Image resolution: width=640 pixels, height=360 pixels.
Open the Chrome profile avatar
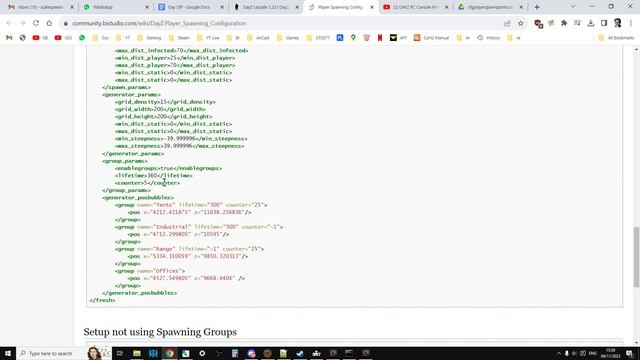(618, 23)
